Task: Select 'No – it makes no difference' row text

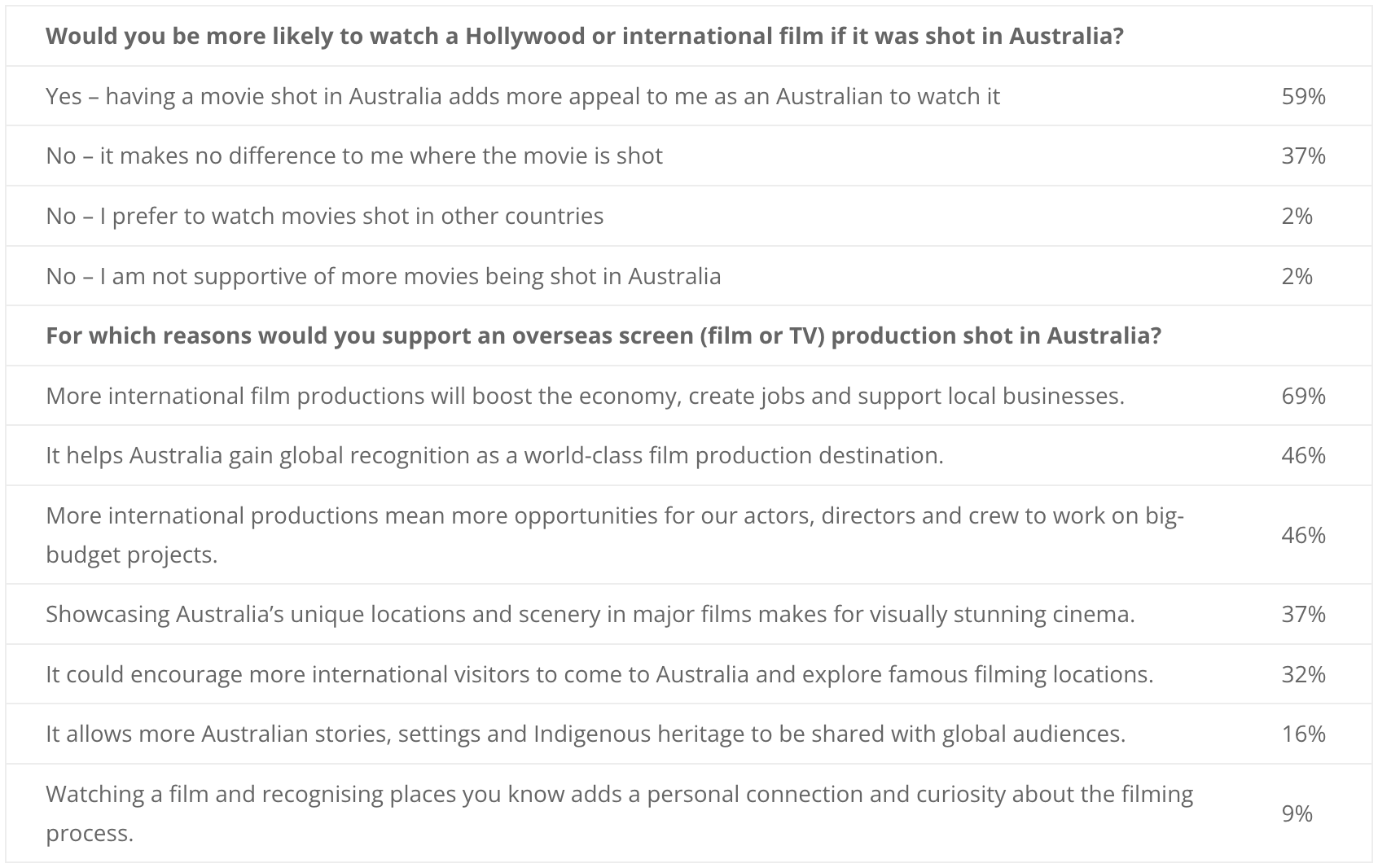Action: point(354,156)
